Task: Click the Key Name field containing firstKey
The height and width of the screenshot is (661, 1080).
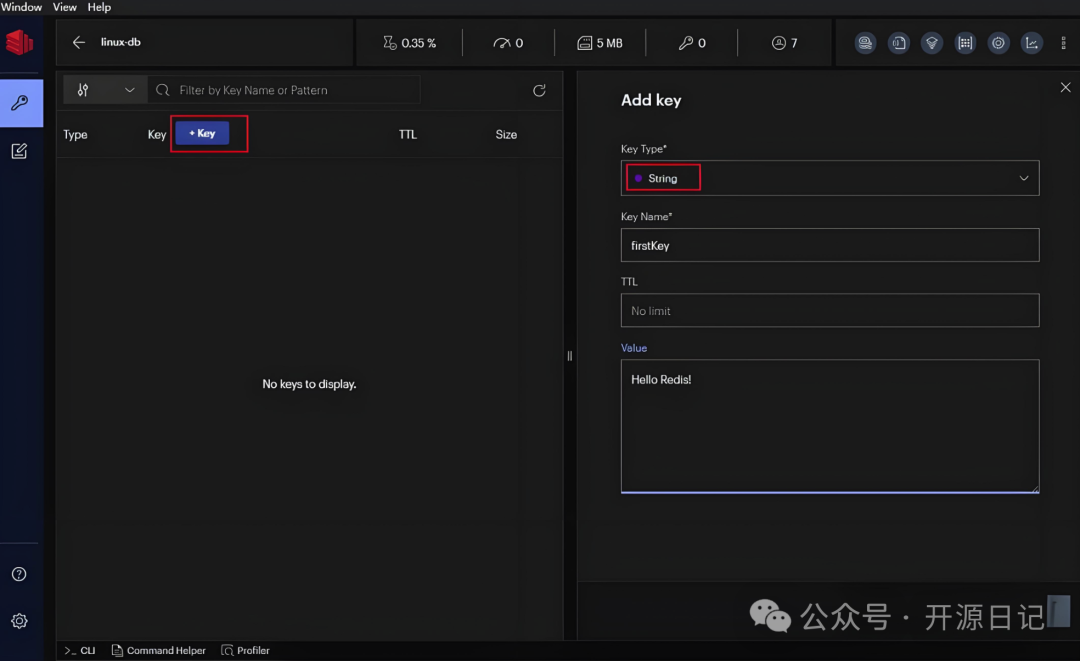Action: point(829,245)
